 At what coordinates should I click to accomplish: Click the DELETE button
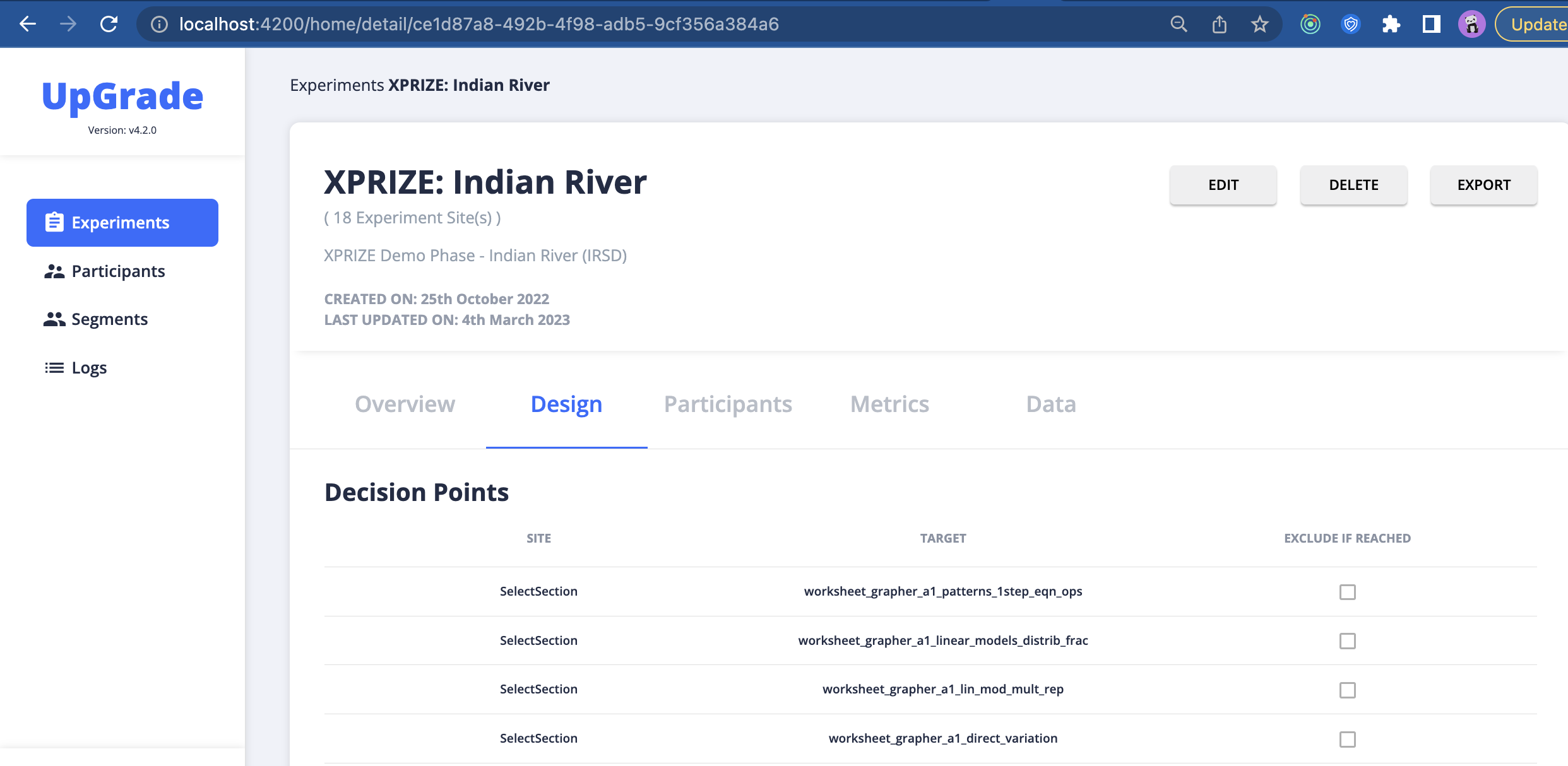(x=1353, y=185)
